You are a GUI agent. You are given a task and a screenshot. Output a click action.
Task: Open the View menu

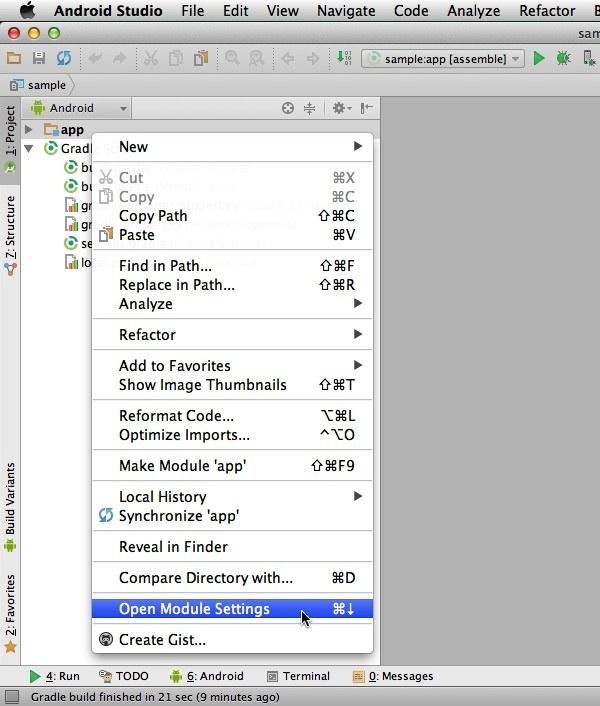tap(283, 10)
